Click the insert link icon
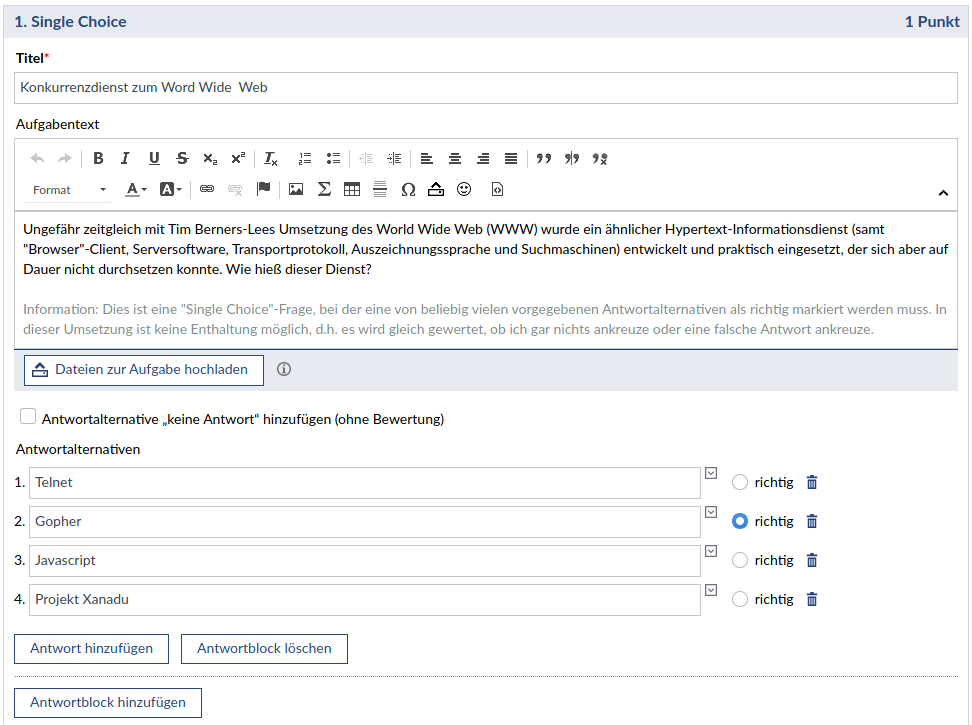The image size is (972, 725). pos(207,189)
